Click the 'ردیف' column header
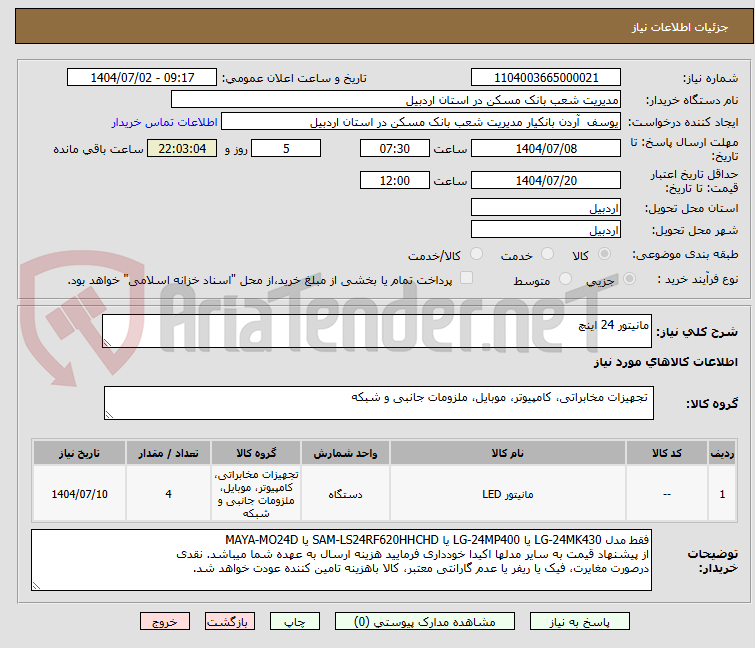755x648 pixels. point(722,453)
